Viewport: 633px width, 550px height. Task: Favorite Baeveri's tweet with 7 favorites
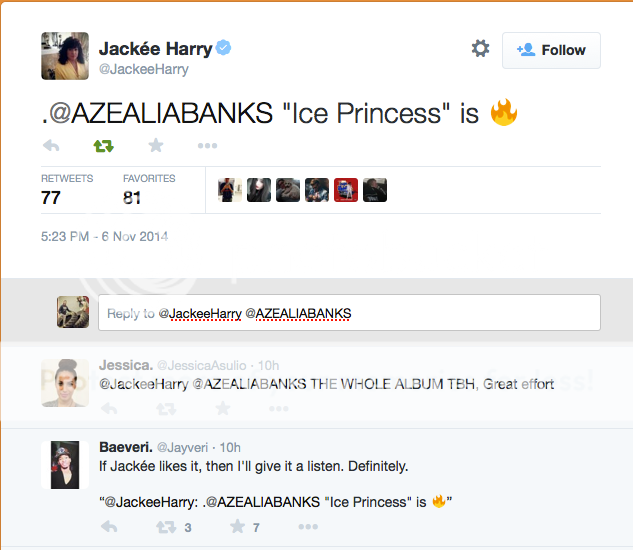[238, 527]
